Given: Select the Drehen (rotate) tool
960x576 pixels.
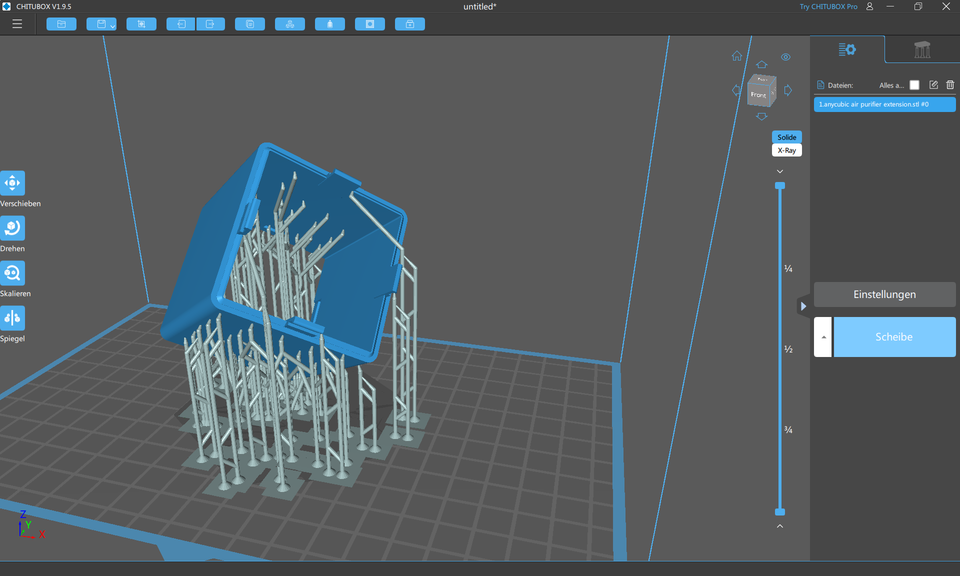Looking at the screenshot, I should pyautogui.click(x=13, y=228).
